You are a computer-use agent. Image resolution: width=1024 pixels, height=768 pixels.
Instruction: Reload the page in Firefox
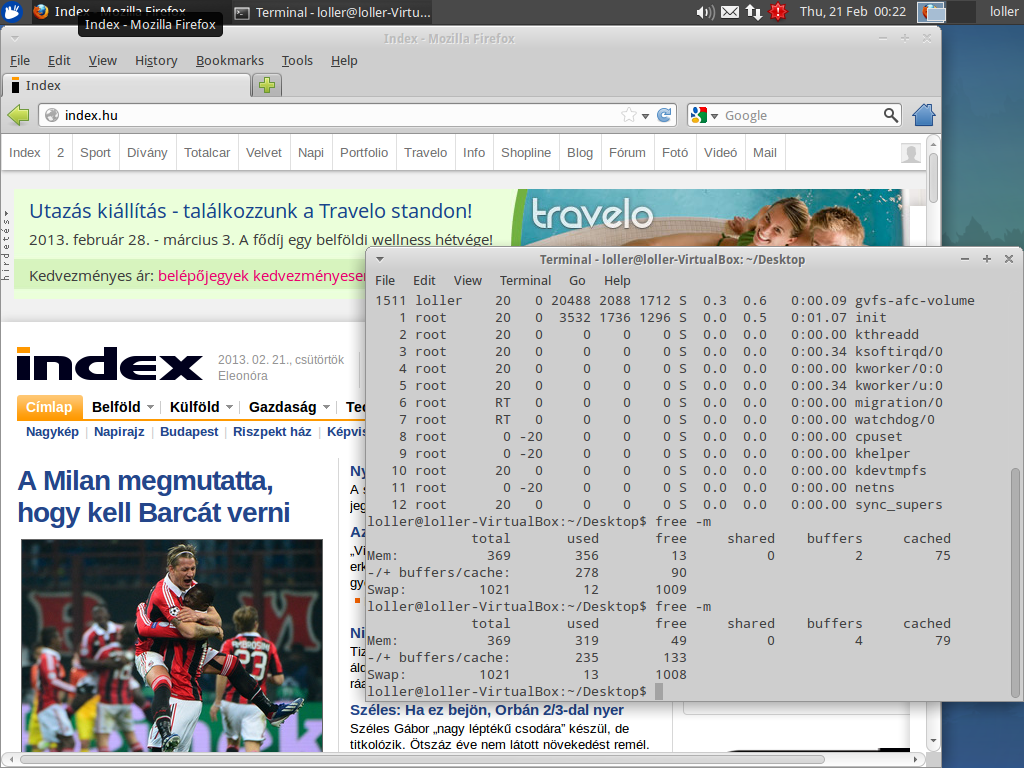tap(664, 116)
